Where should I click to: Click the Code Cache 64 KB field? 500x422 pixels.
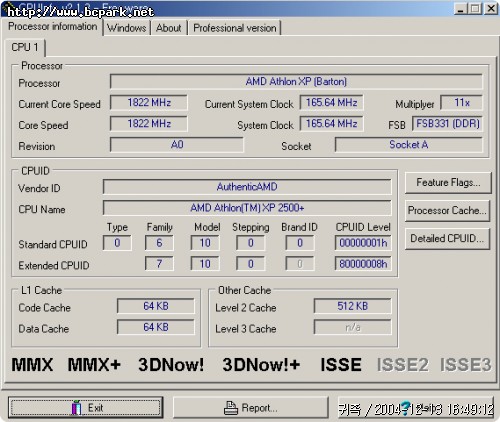(156, 306)
